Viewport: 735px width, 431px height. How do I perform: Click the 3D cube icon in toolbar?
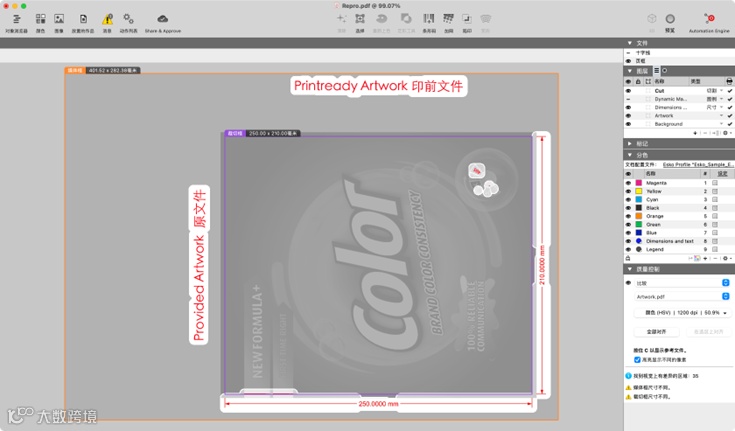pyautogui.click(x=652, y=19)
